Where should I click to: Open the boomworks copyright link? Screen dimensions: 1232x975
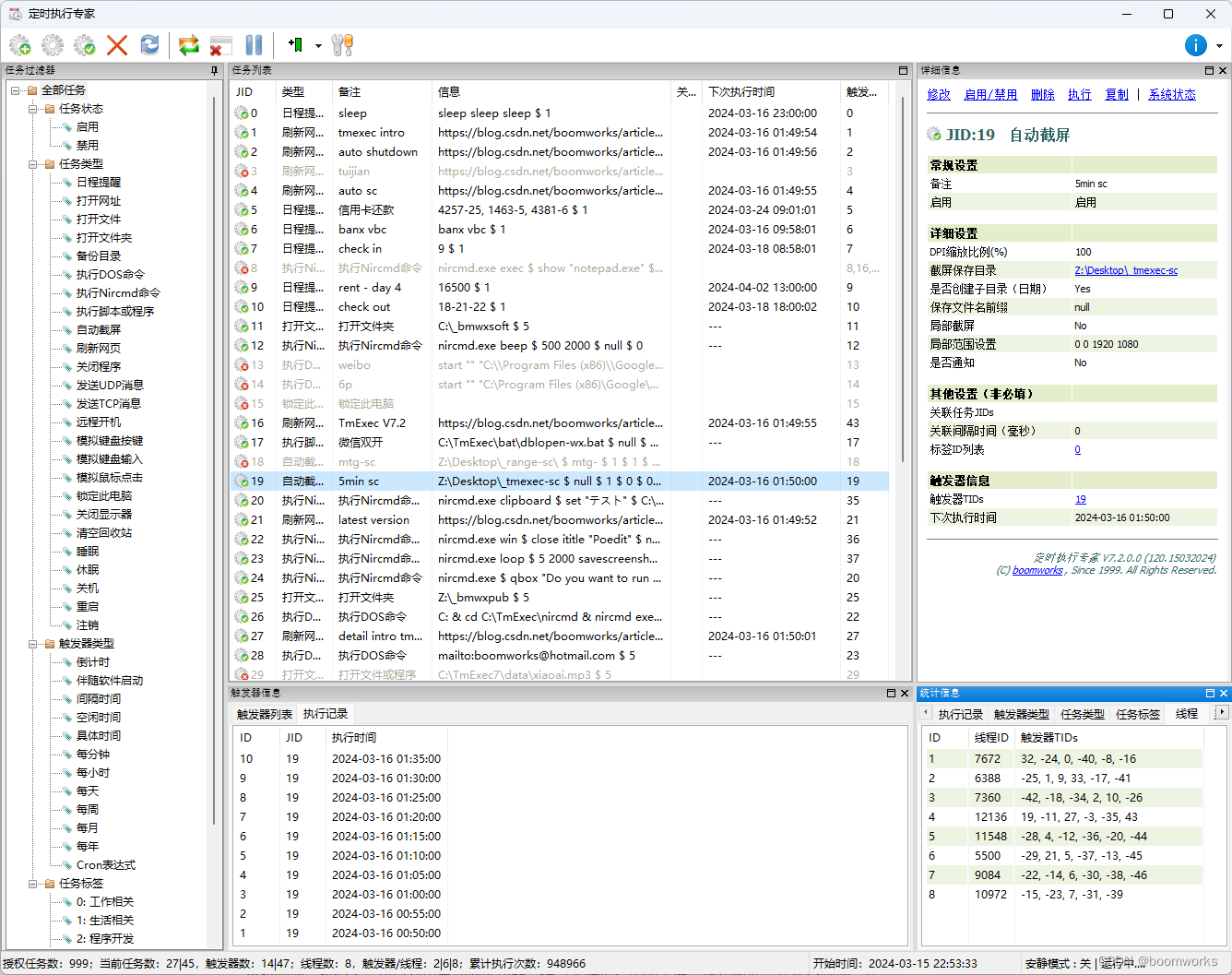pyautogui.click(x=1037, y=570)
